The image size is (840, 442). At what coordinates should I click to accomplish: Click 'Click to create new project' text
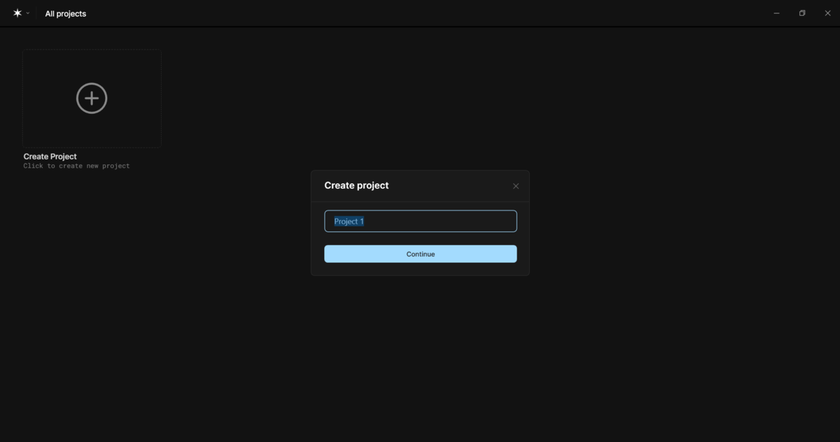pos(77,166)
